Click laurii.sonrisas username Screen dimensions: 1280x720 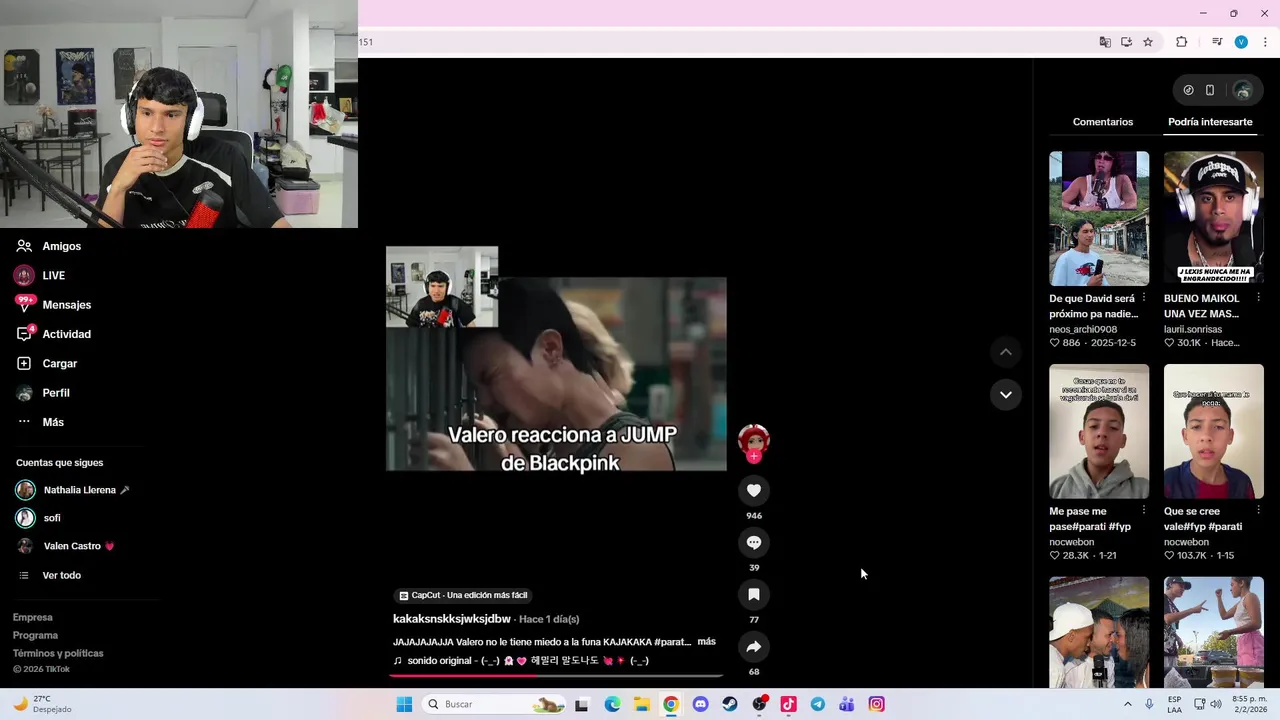pos(1193,329)
